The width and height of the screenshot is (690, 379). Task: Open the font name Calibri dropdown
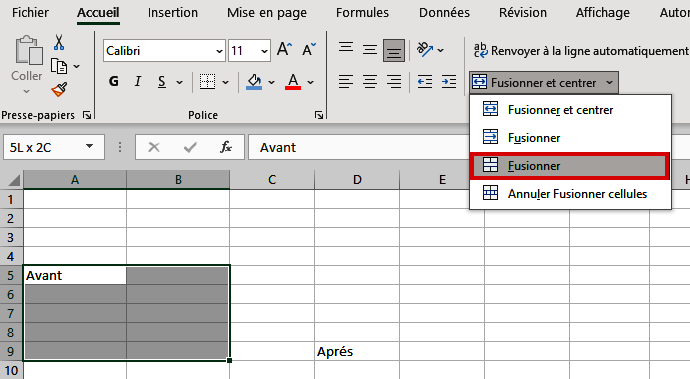tap(219, 51)
